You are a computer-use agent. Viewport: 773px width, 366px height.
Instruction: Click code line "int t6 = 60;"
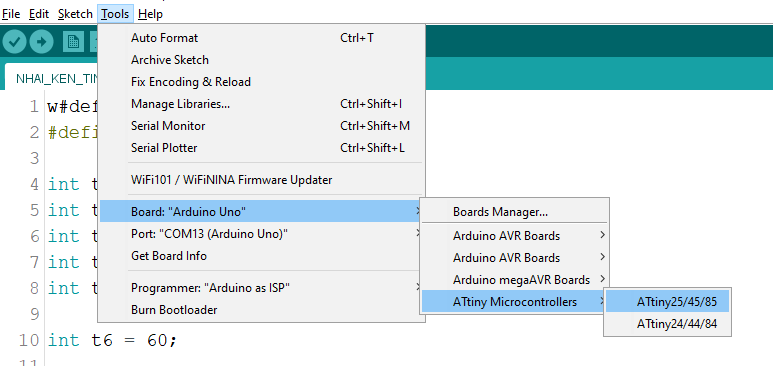pos(112,340)
